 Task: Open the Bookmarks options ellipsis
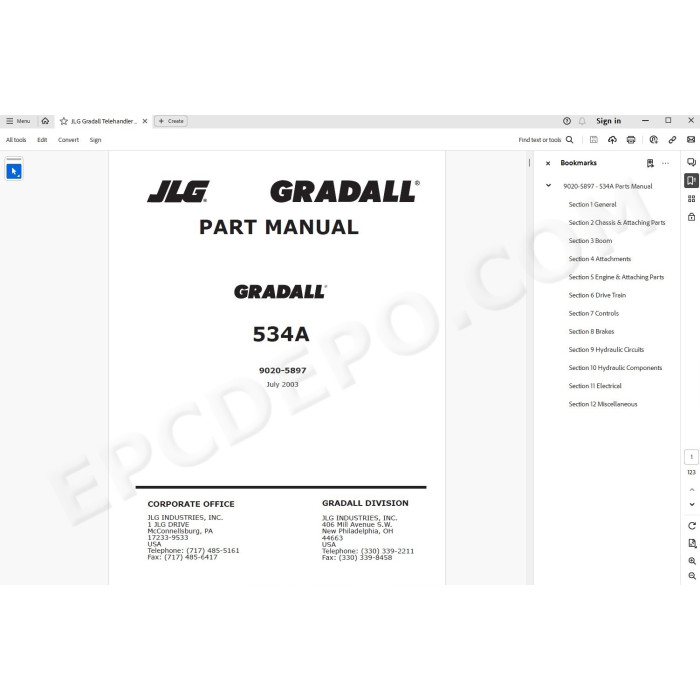tap(666, 163)
